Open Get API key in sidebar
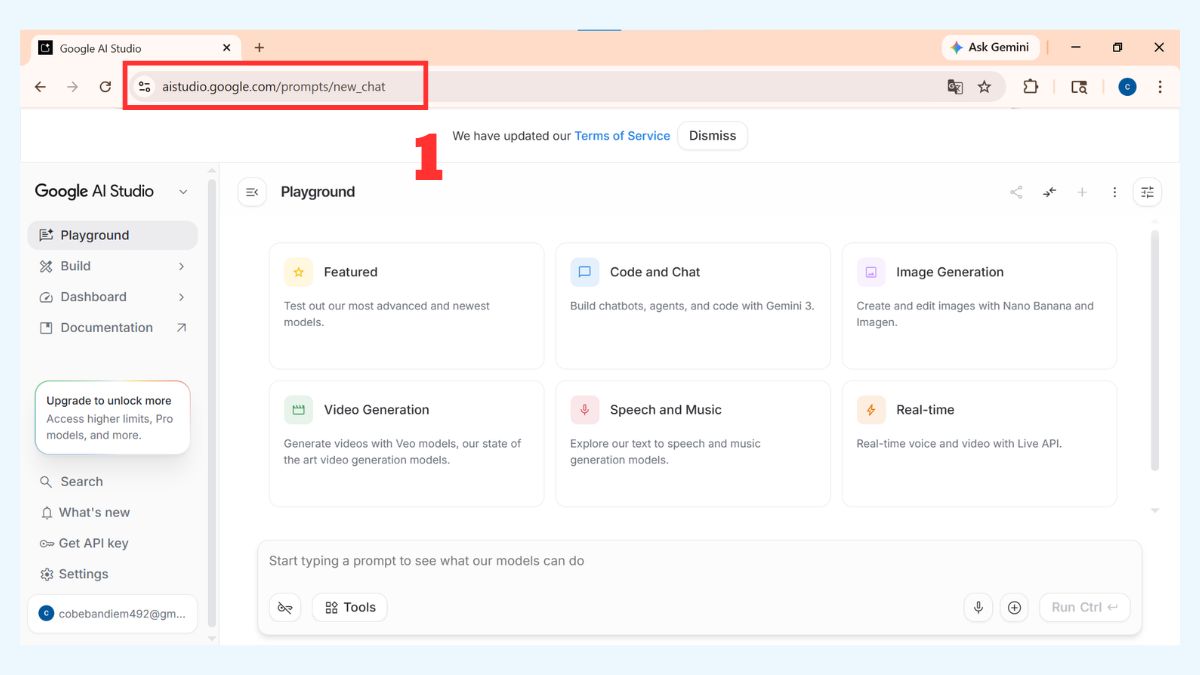The width and height of the screenshot is (1200, 675). 112,544
